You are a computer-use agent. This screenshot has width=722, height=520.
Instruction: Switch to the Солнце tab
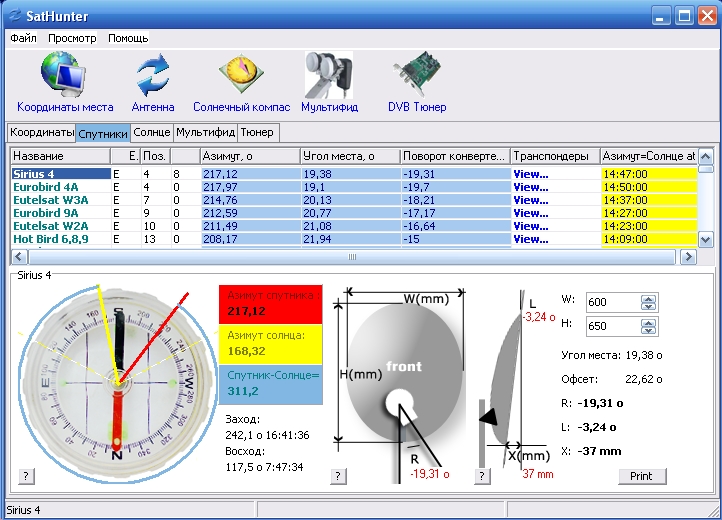(151, 132)
